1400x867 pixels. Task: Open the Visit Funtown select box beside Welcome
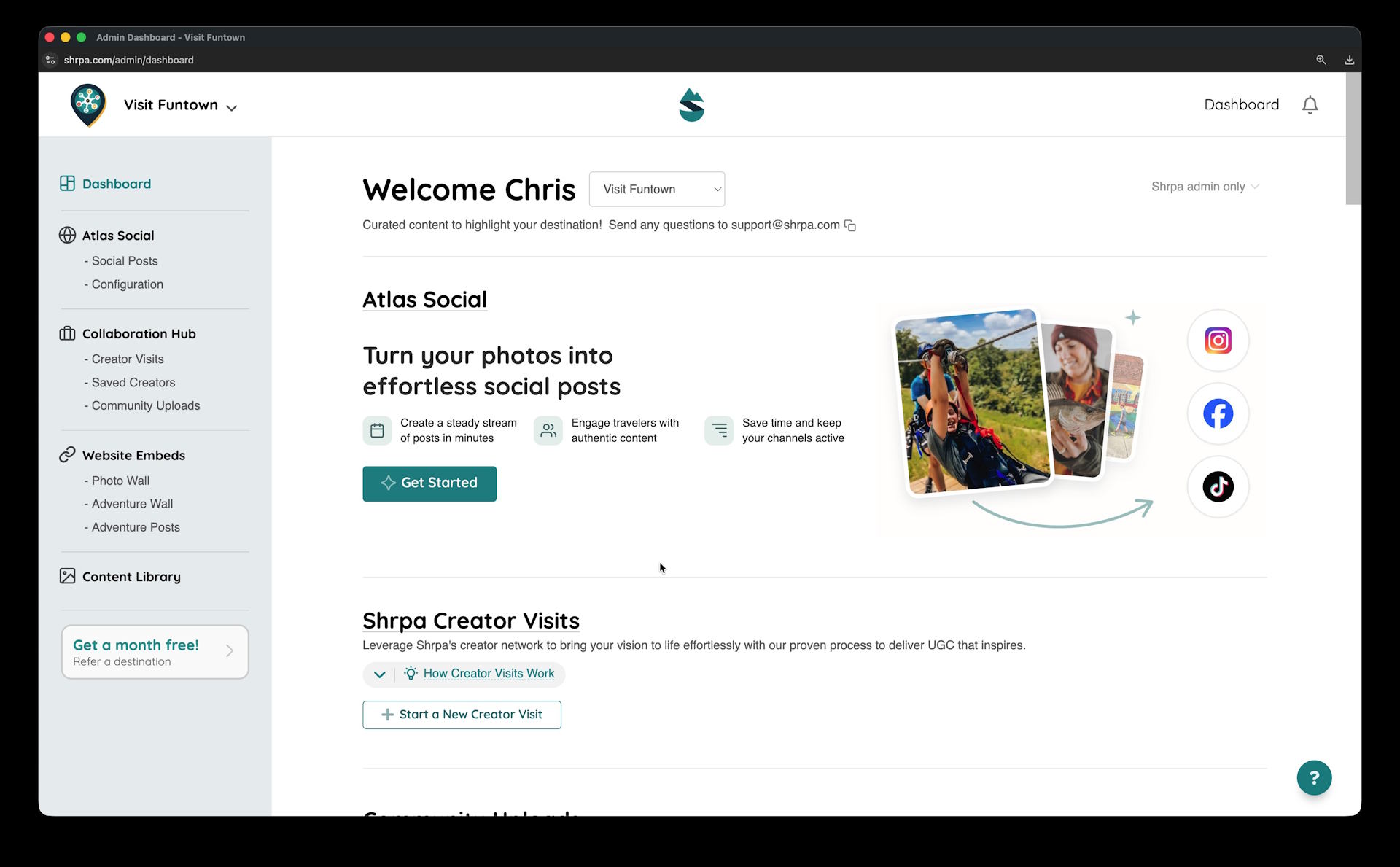click(657, 190)
